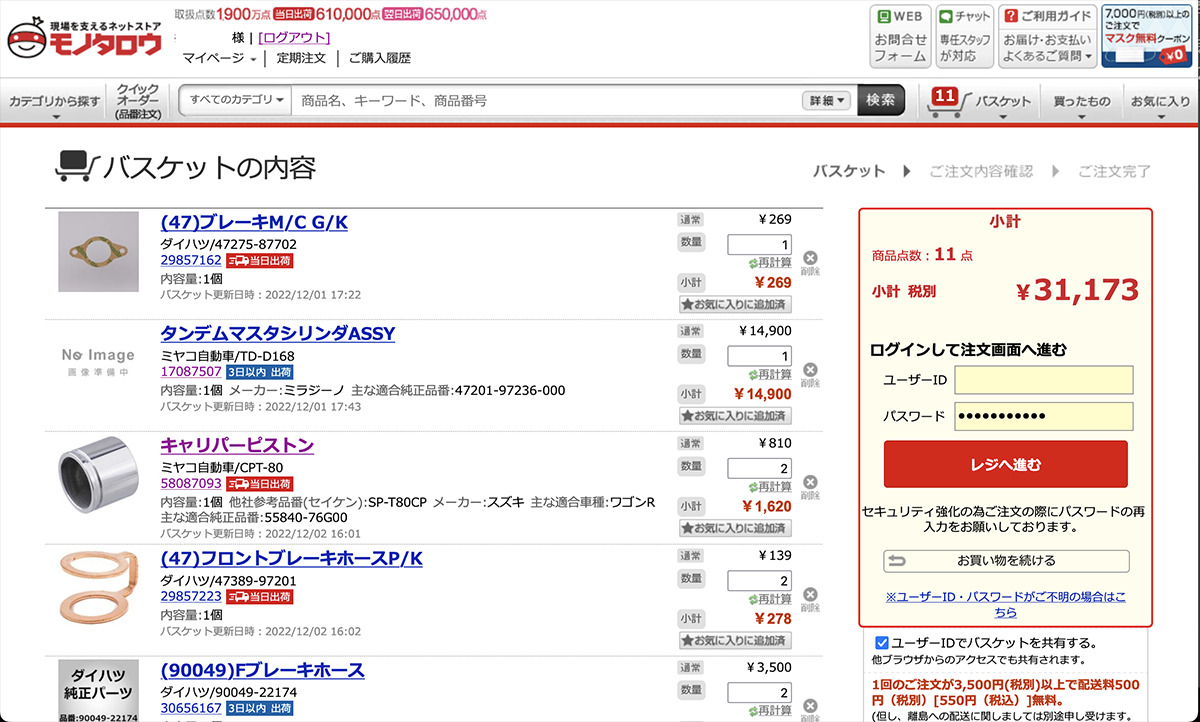The height and width of the screenshot is (722, 1200).
Task: Toggle share basket by user ID checkbox
Action: (x=881, y=643)
